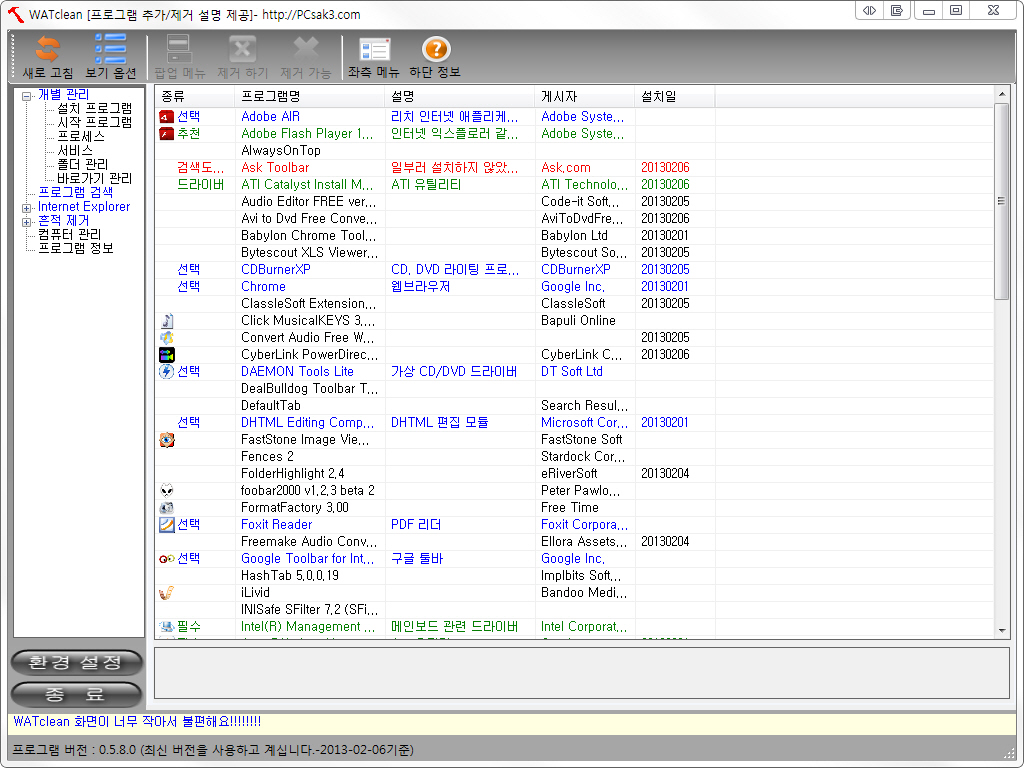Select 바로가기 관리 tree item
Image resolution: width=1024 pixels, height=768 pixels.
pyautogui.click(x=94, y=178)
